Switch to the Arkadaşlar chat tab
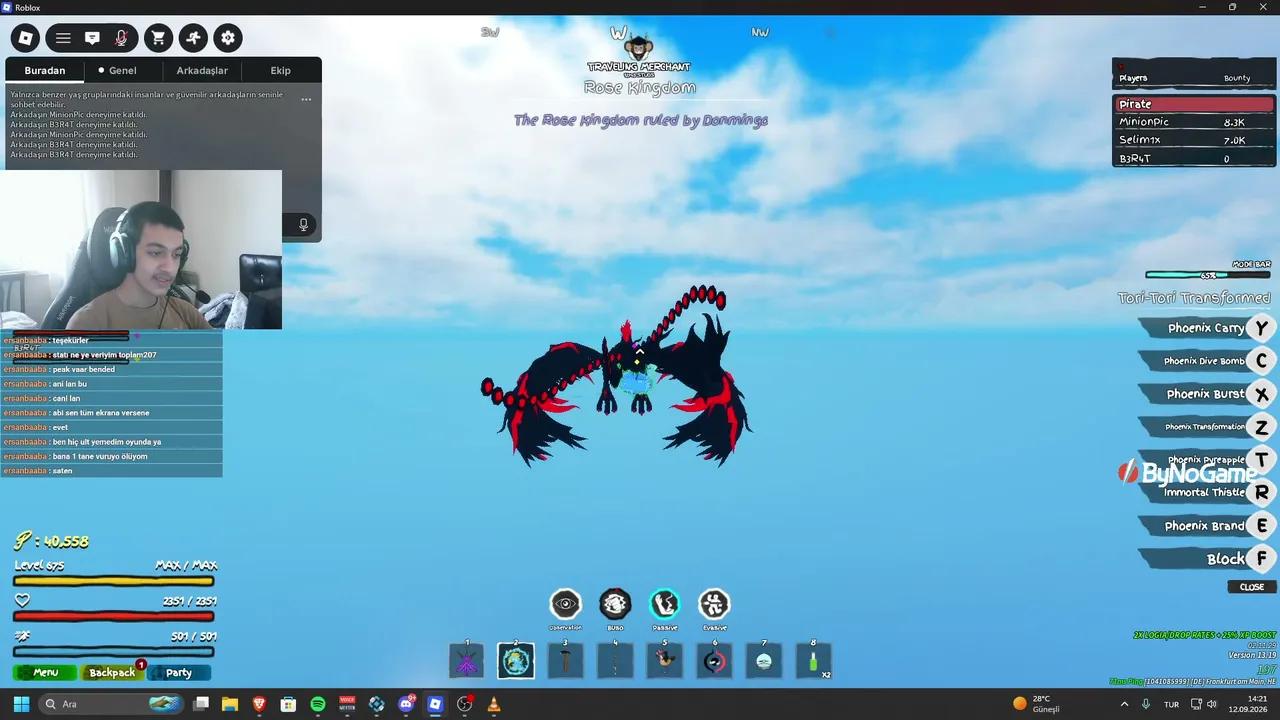This screenshot has width=1280, height=720. (x=202, y=71)
